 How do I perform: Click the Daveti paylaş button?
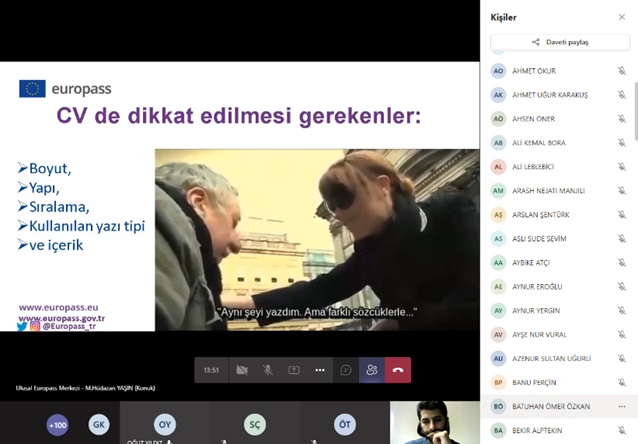click(560, 42)
